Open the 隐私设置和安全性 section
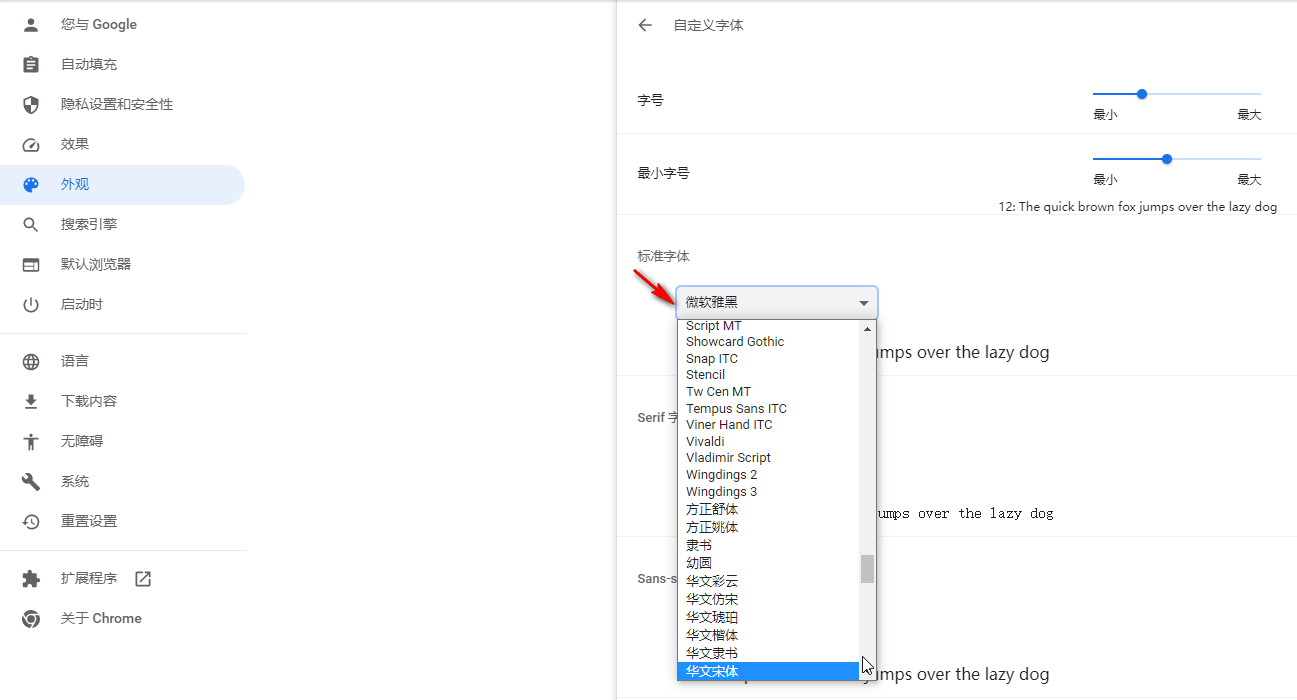 pyautogui.click(x=122, y=104)
